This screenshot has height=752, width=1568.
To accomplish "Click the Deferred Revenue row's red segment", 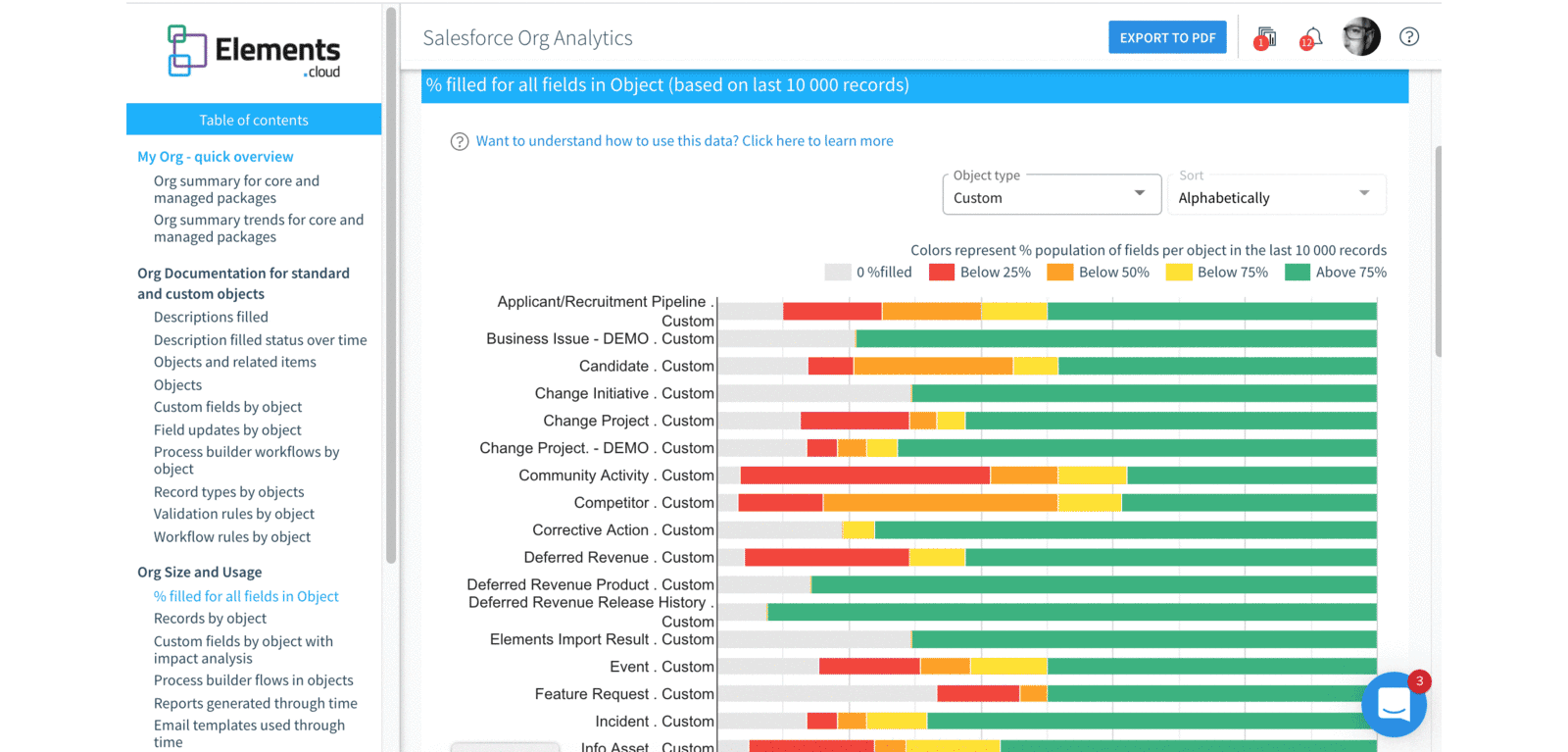I will point(827,558).
